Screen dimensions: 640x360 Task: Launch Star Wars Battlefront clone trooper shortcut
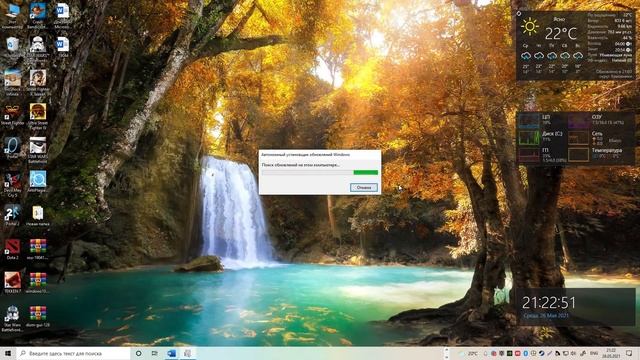click(13, 319)
